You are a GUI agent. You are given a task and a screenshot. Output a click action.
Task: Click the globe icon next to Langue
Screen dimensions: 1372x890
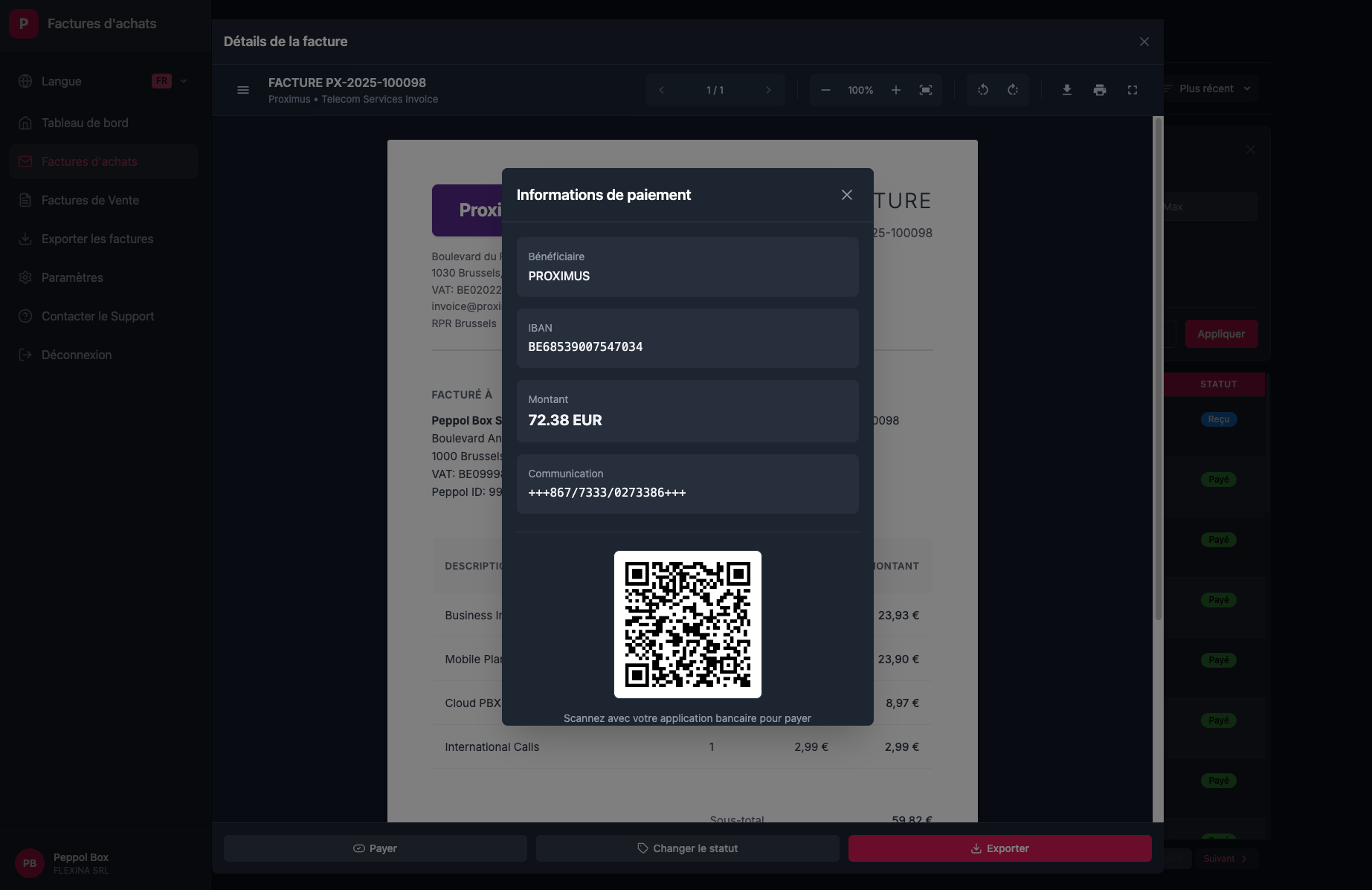[25, 81]
